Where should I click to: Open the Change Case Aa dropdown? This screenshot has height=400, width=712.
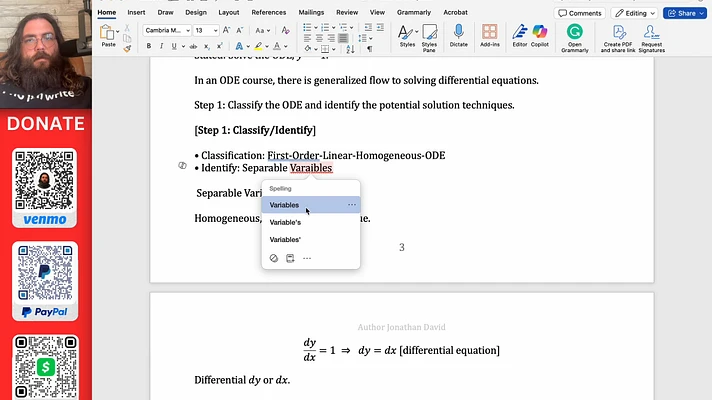pyautogui.click(x=262, y=30)
